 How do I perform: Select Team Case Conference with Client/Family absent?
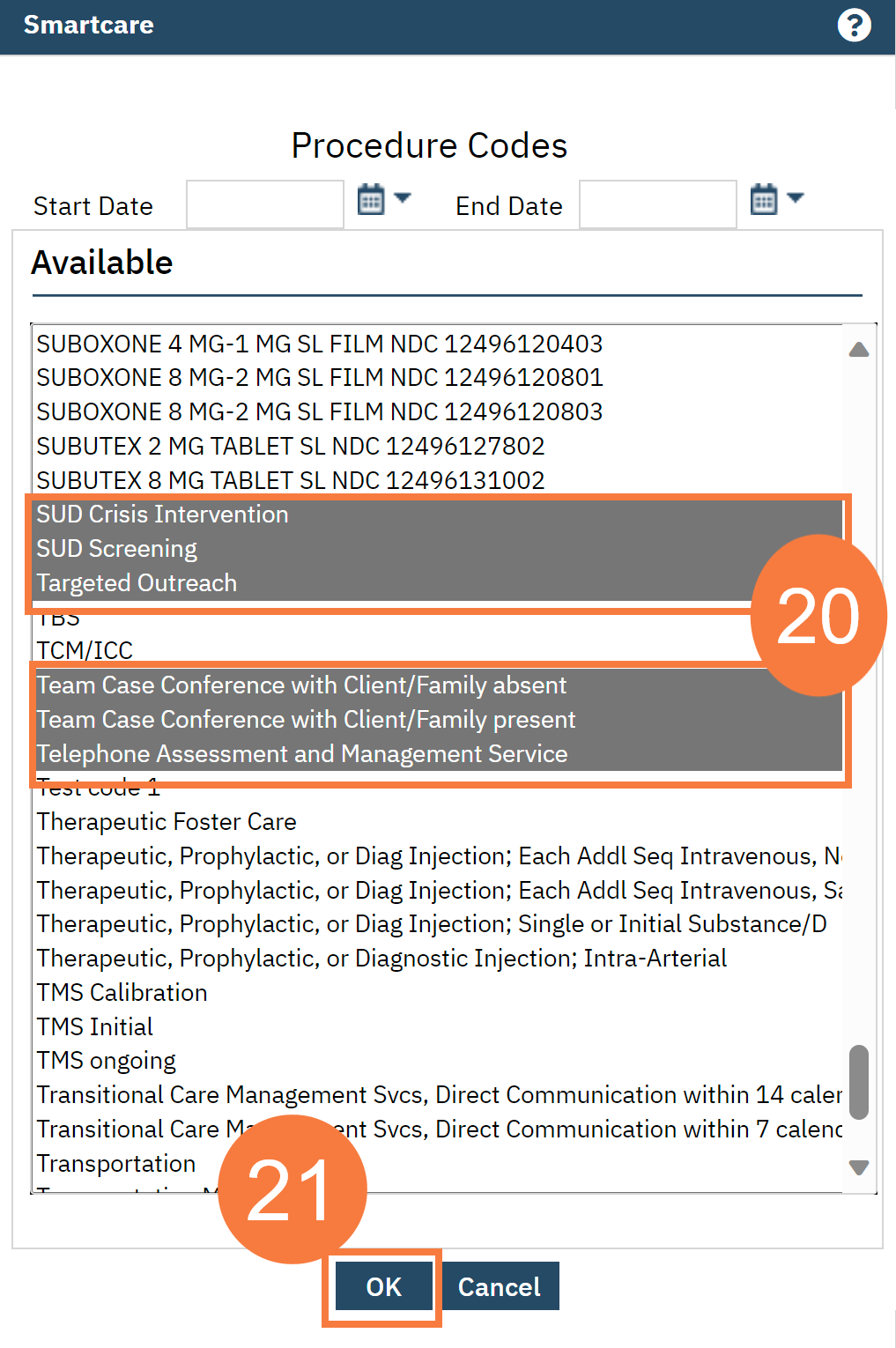301,685
